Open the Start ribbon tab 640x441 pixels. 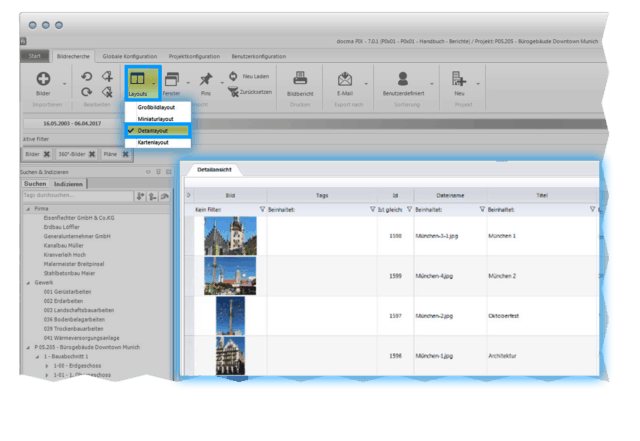[x=35, y=56]
